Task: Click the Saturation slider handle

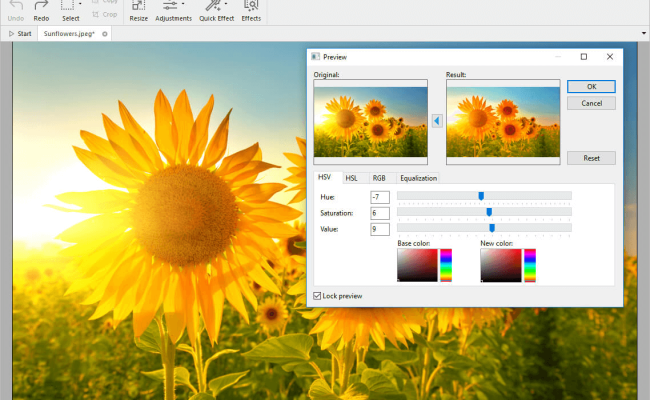Action: (x=489, y=212)
